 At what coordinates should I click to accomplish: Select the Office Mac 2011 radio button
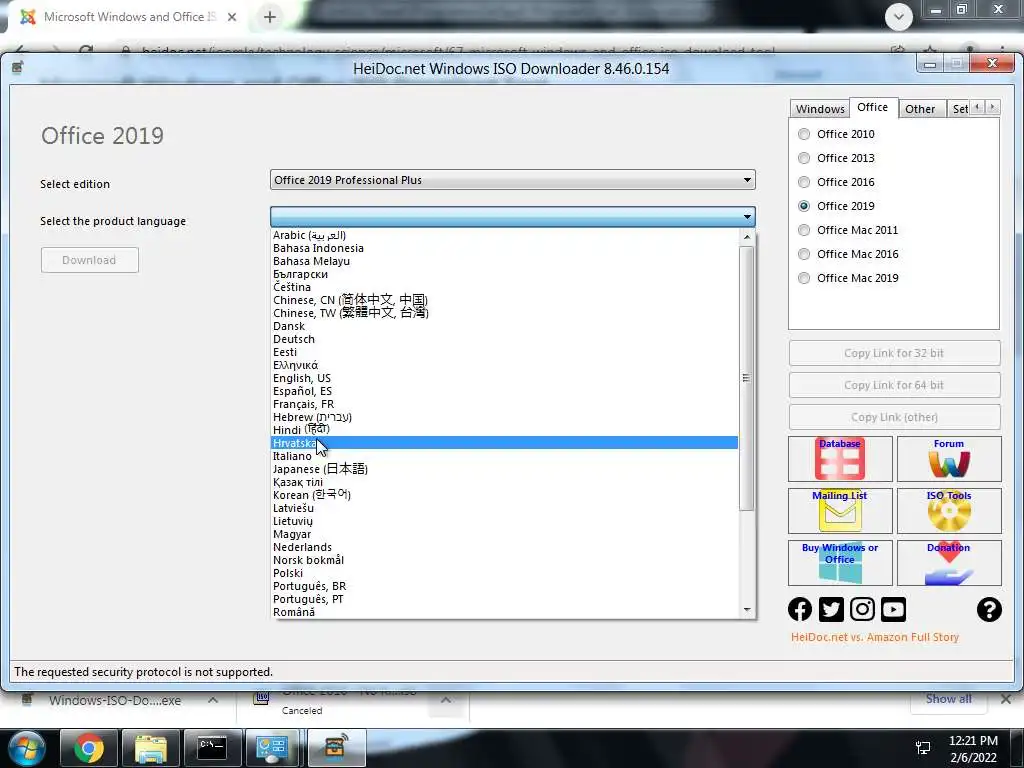click(x=804, y=230)
